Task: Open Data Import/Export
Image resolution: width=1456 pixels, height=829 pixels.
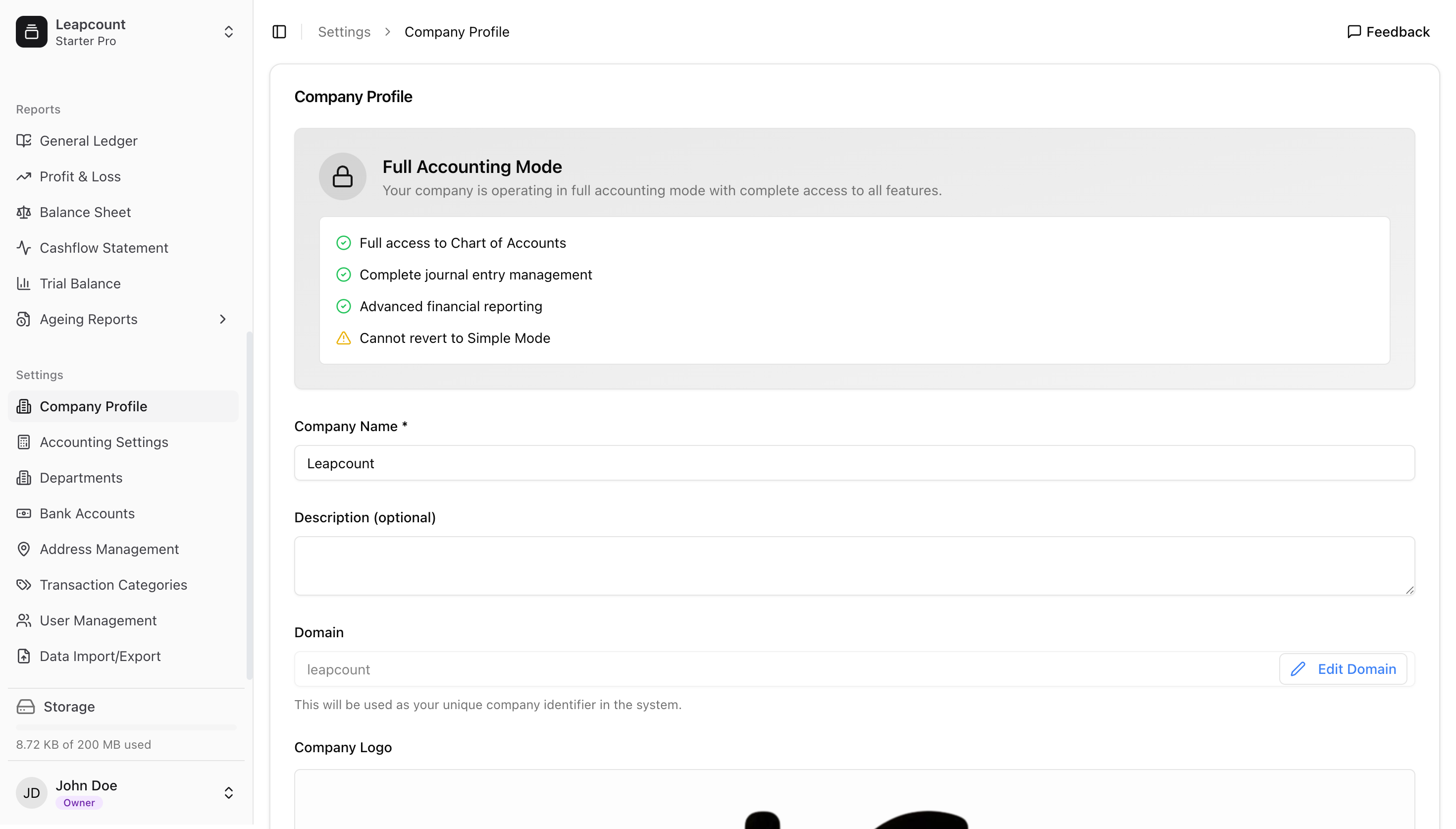Action: point(123,657)
